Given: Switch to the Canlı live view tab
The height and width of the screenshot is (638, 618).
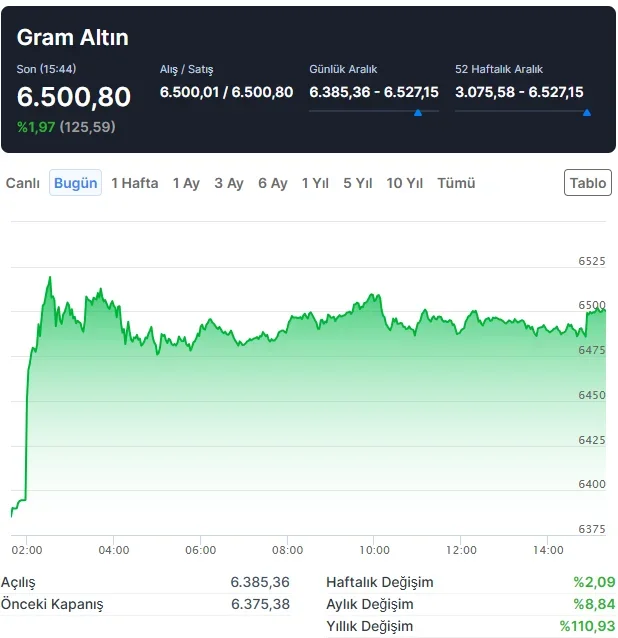Looking at the screenshot, I should [x=23, y=183].
